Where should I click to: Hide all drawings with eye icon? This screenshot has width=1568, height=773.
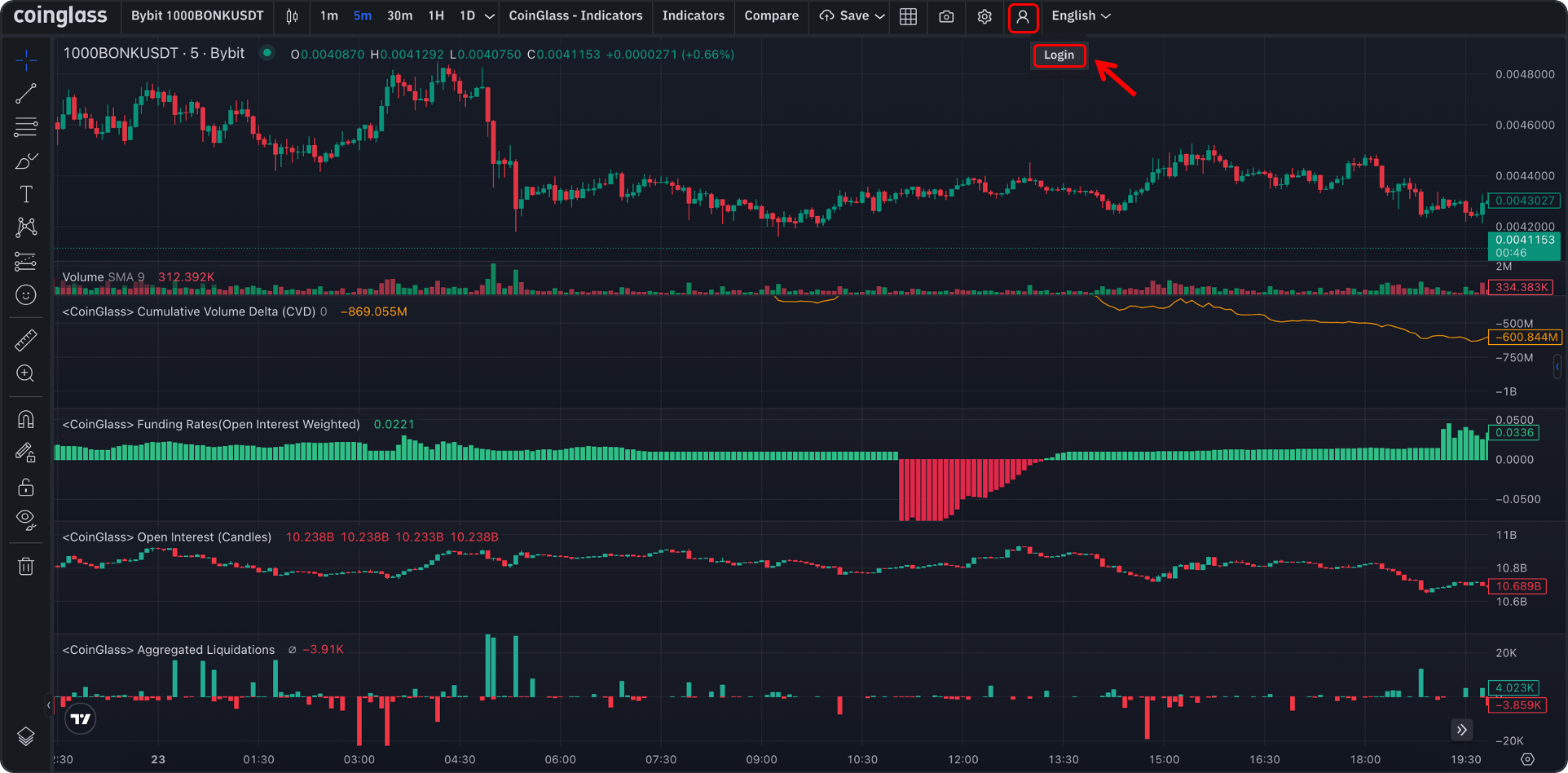pyautogui.click(x=26, y=519)
